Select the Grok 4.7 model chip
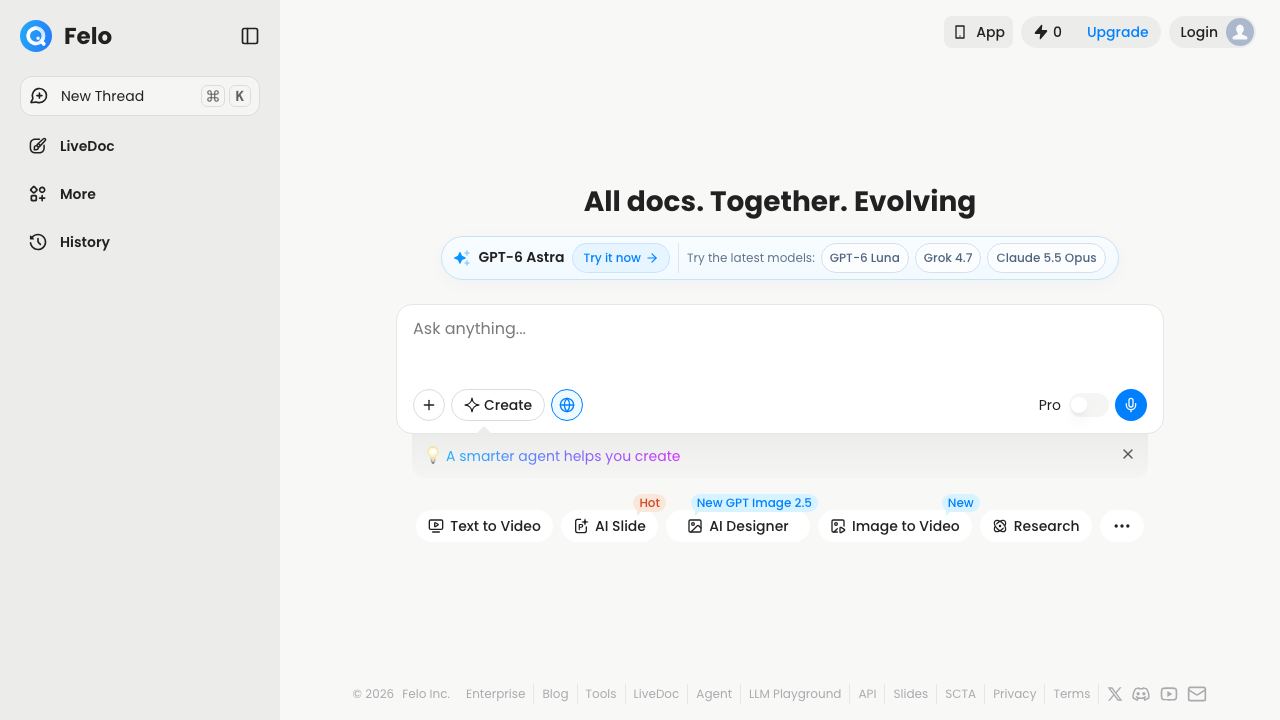1280x720 pixels. tap(948, 258)
